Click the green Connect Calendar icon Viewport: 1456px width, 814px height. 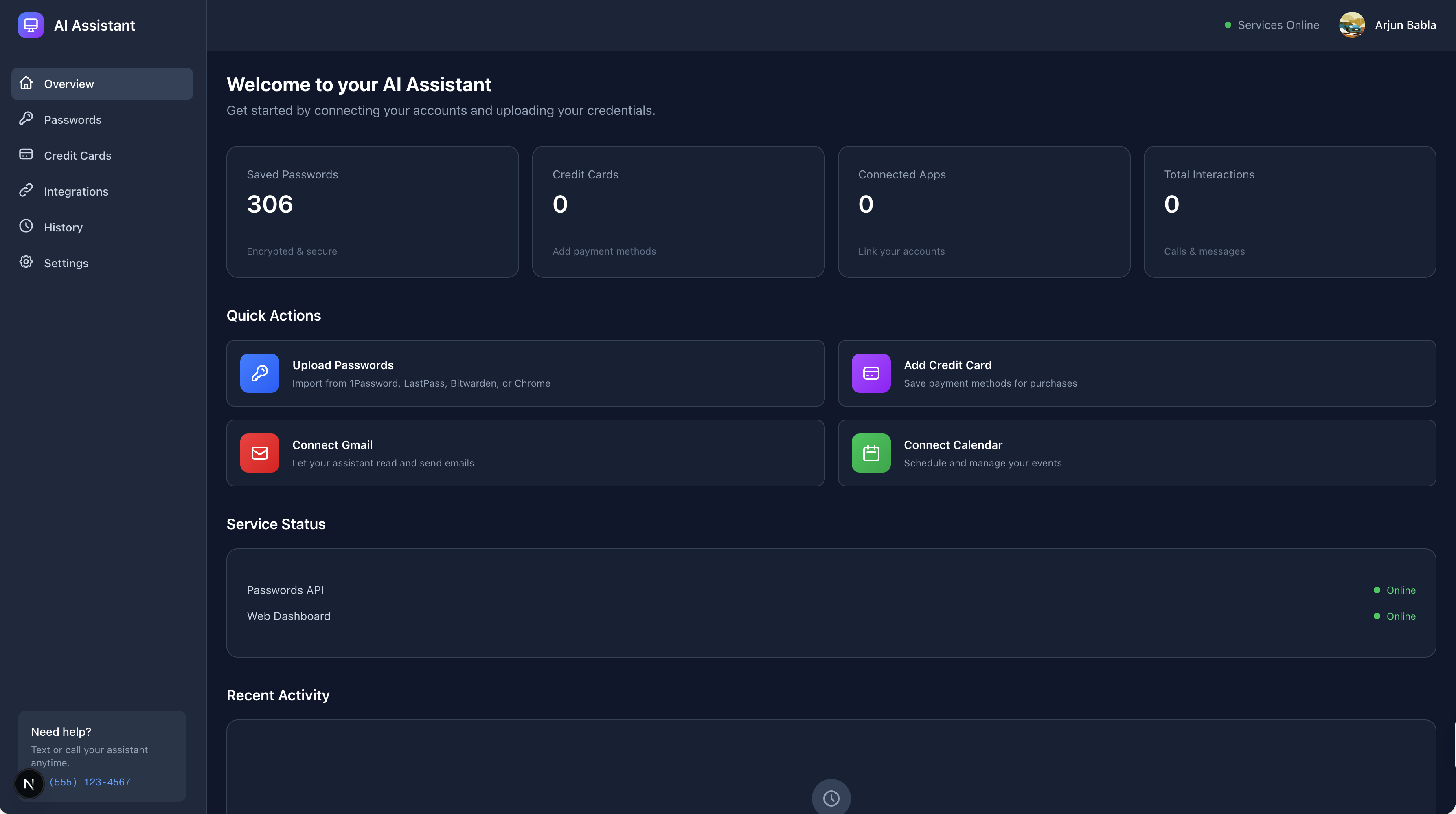(x=871, y=453)
